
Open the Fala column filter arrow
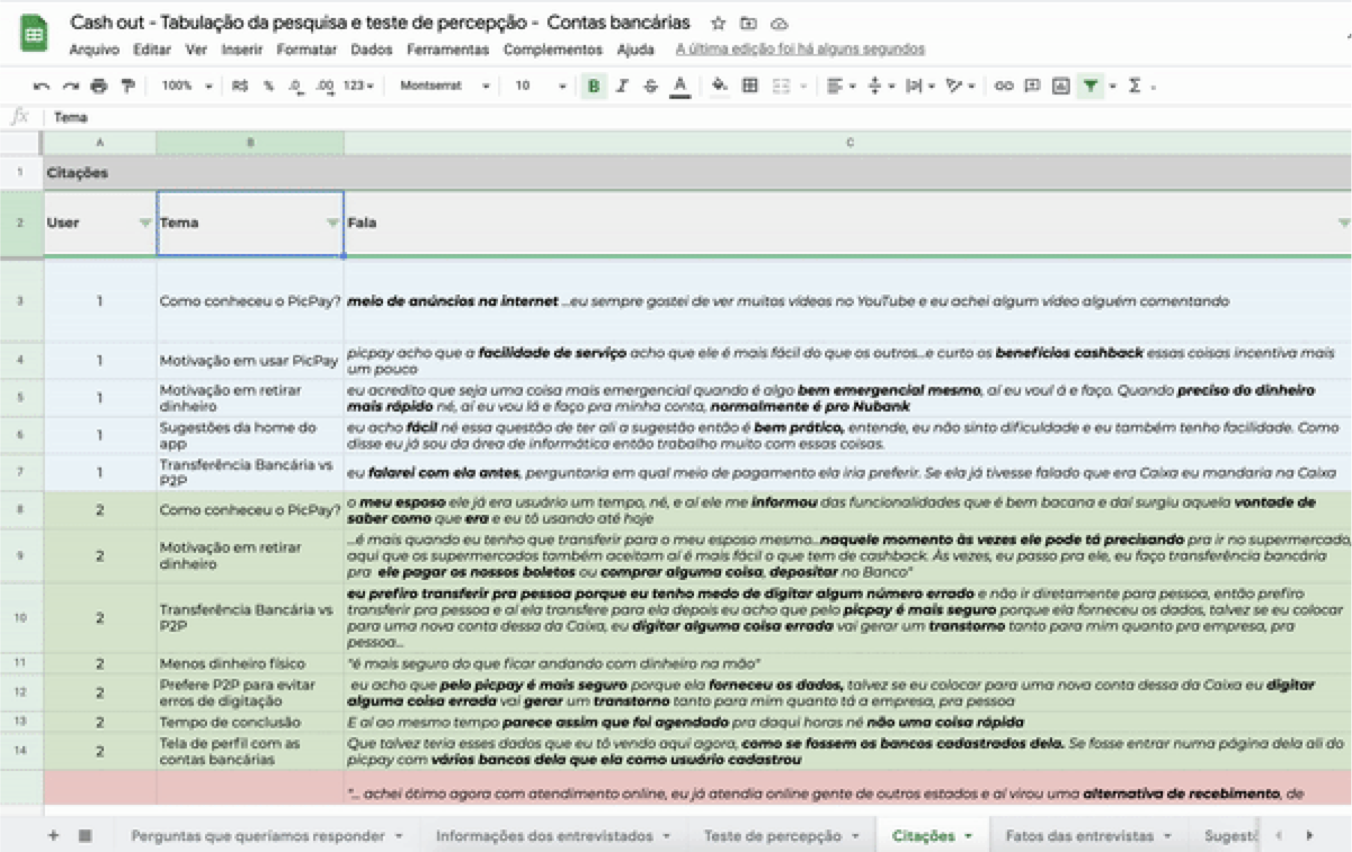[x=1343, y=223]
